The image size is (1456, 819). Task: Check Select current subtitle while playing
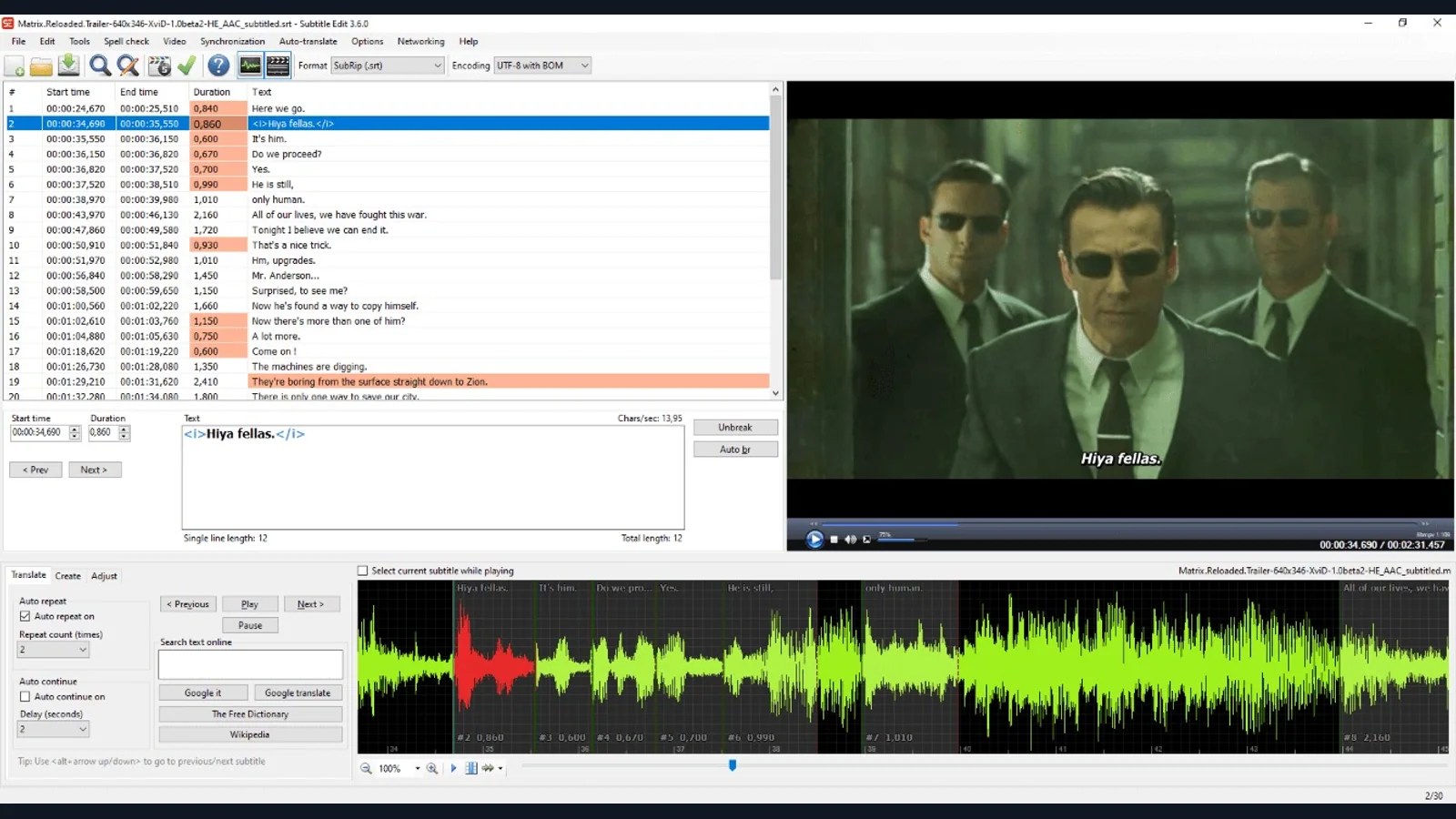point(362,571)
